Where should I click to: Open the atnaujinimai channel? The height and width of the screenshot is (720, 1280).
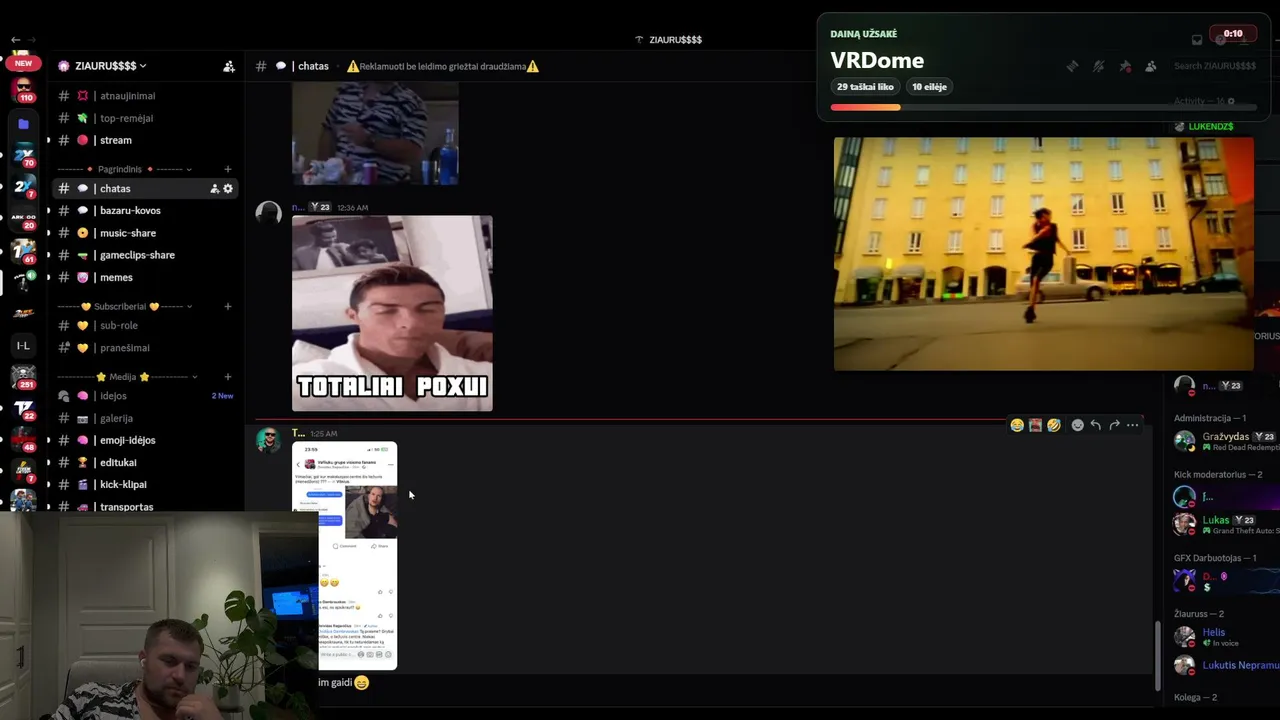(x=127, y=96)
